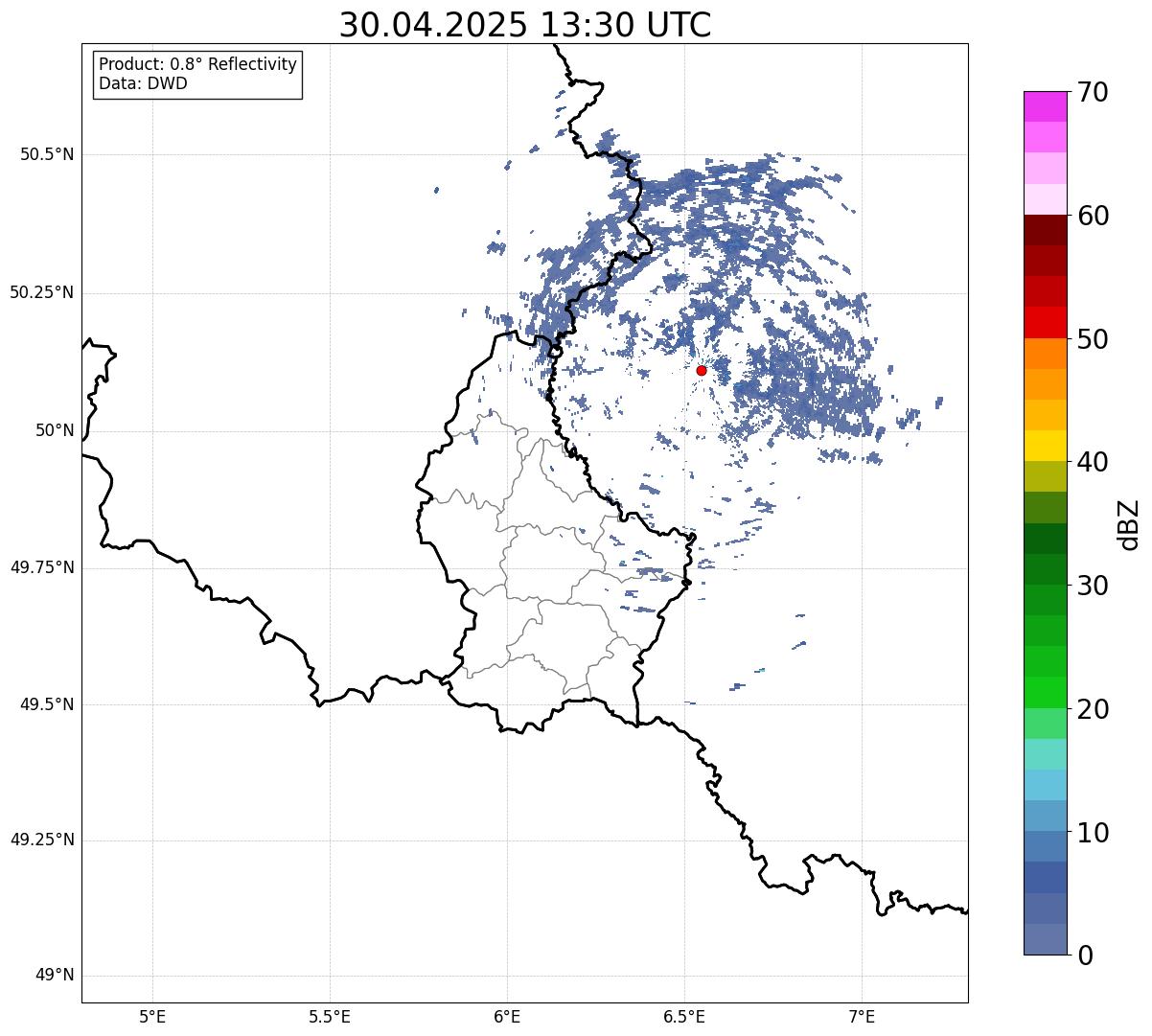Click the 49.5°N latitude label
Screen dimensions: 1152x1036
pyautogui.click(x=47, y=704)
